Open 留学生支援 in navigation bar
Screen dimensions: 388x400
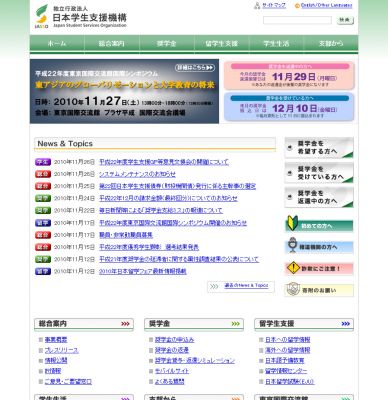click(221, 43)
